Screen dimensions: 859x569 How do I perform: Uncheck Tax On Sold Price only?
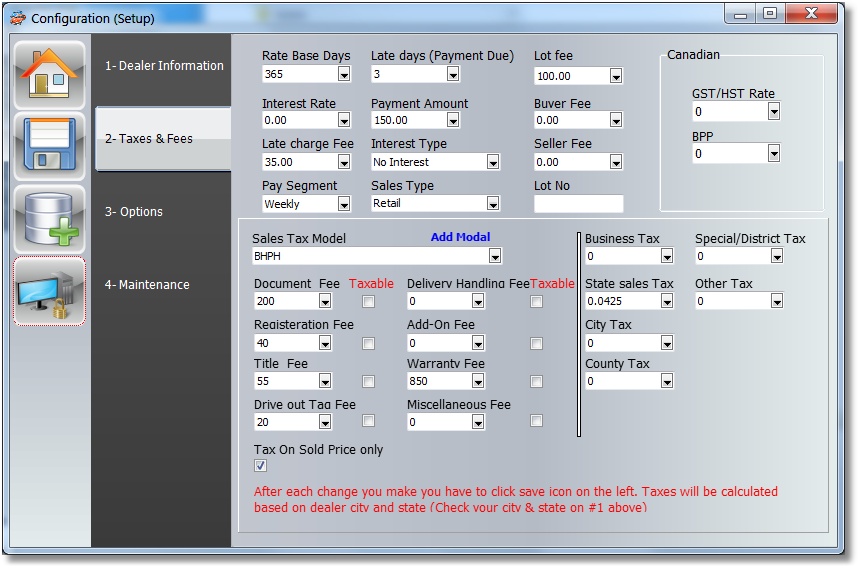261,466
